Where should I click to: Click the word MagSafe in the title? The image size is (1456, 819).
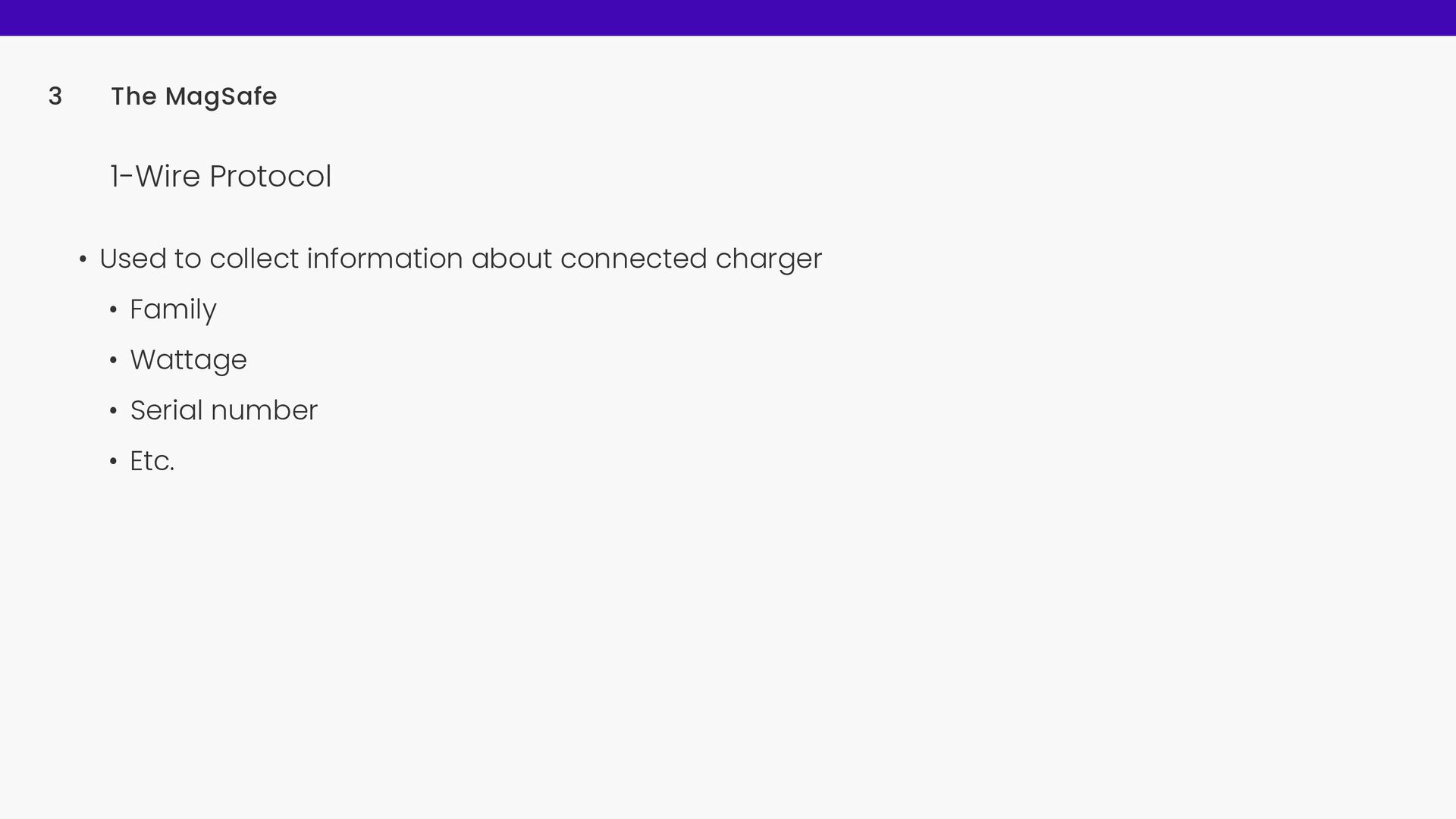click(x=221, y=97)
